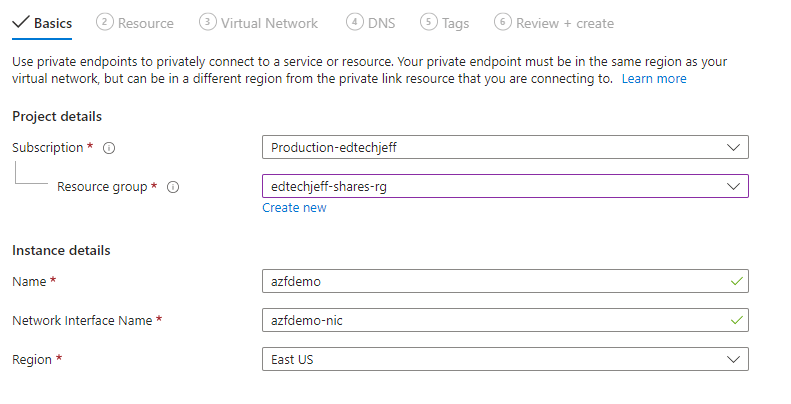The image size is (791, 404).
Task: Click the Tags step number icon
Action: [x=429, y=22]
